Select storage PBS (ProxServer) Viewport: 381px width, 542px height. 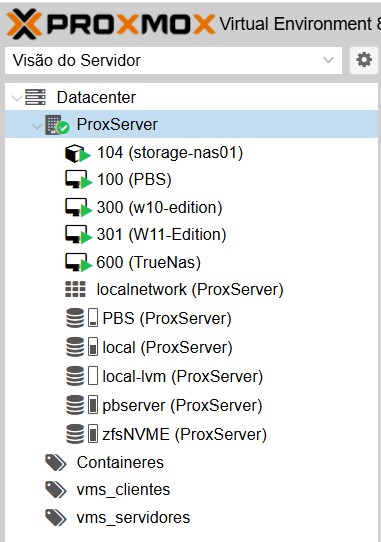tap(167, 318)
